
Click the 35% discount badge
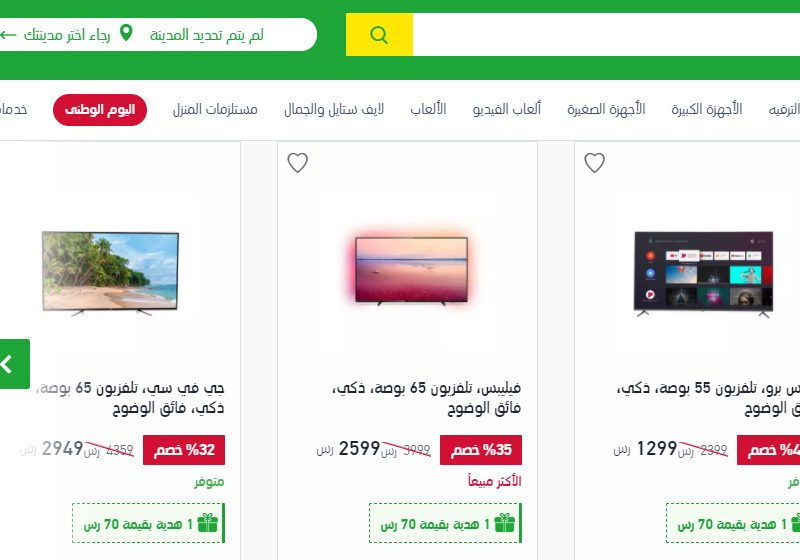(x=481, y=450)
